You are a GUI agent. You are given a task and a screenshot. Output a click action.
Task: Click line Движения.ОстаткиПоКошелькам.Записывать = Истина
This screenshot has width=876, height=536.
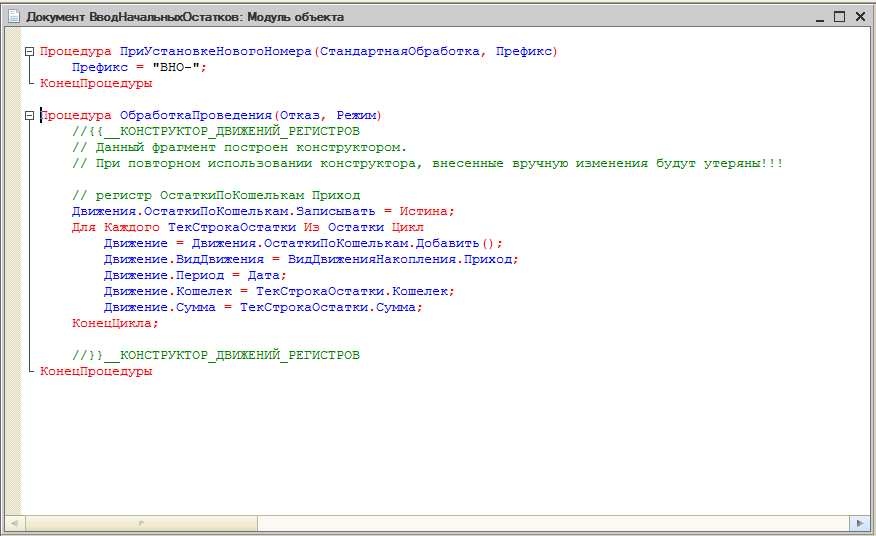click(263, 211)
